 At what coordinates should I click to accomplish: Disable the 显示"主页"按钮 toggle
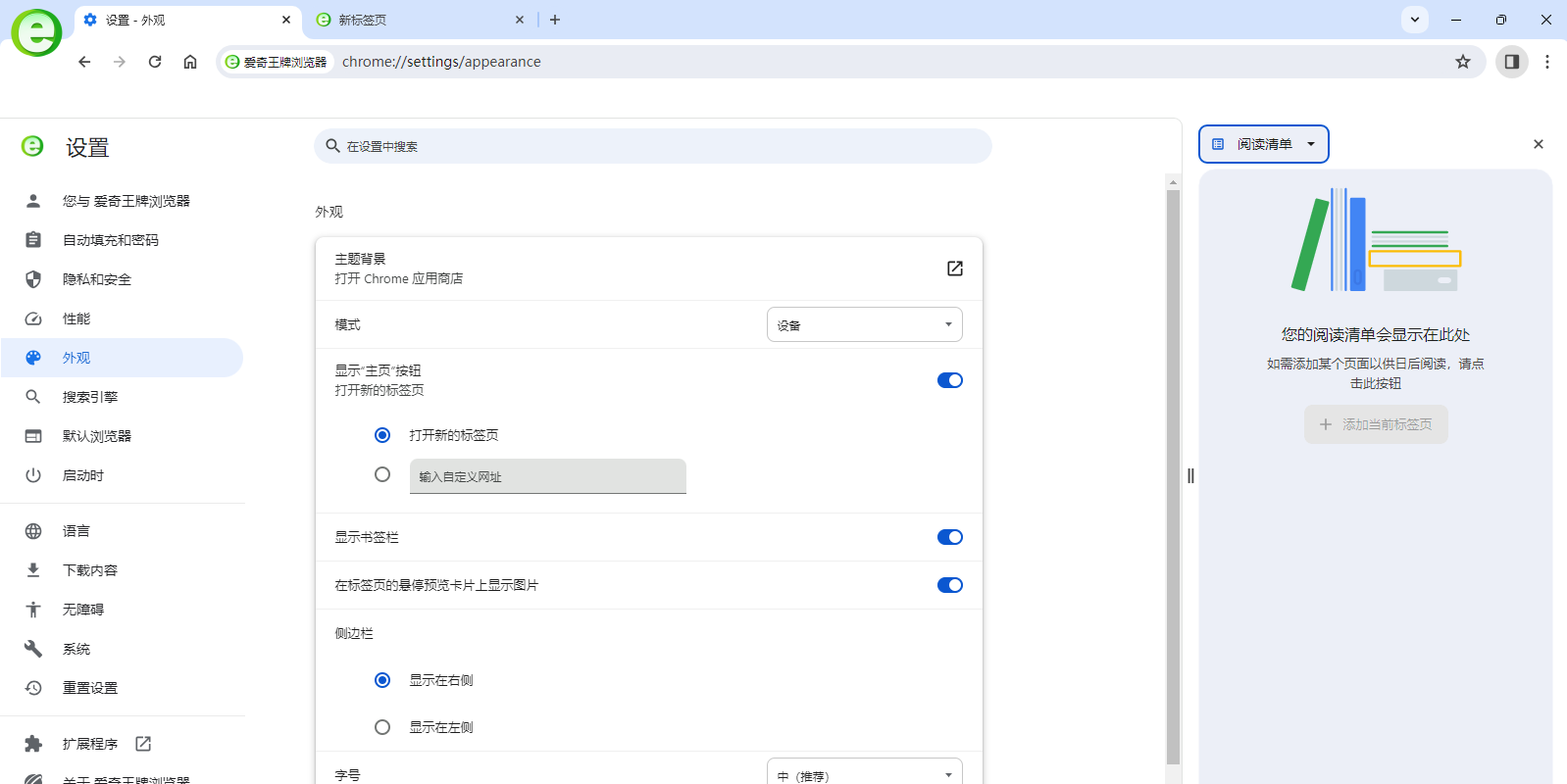click(x=949, y=380)
